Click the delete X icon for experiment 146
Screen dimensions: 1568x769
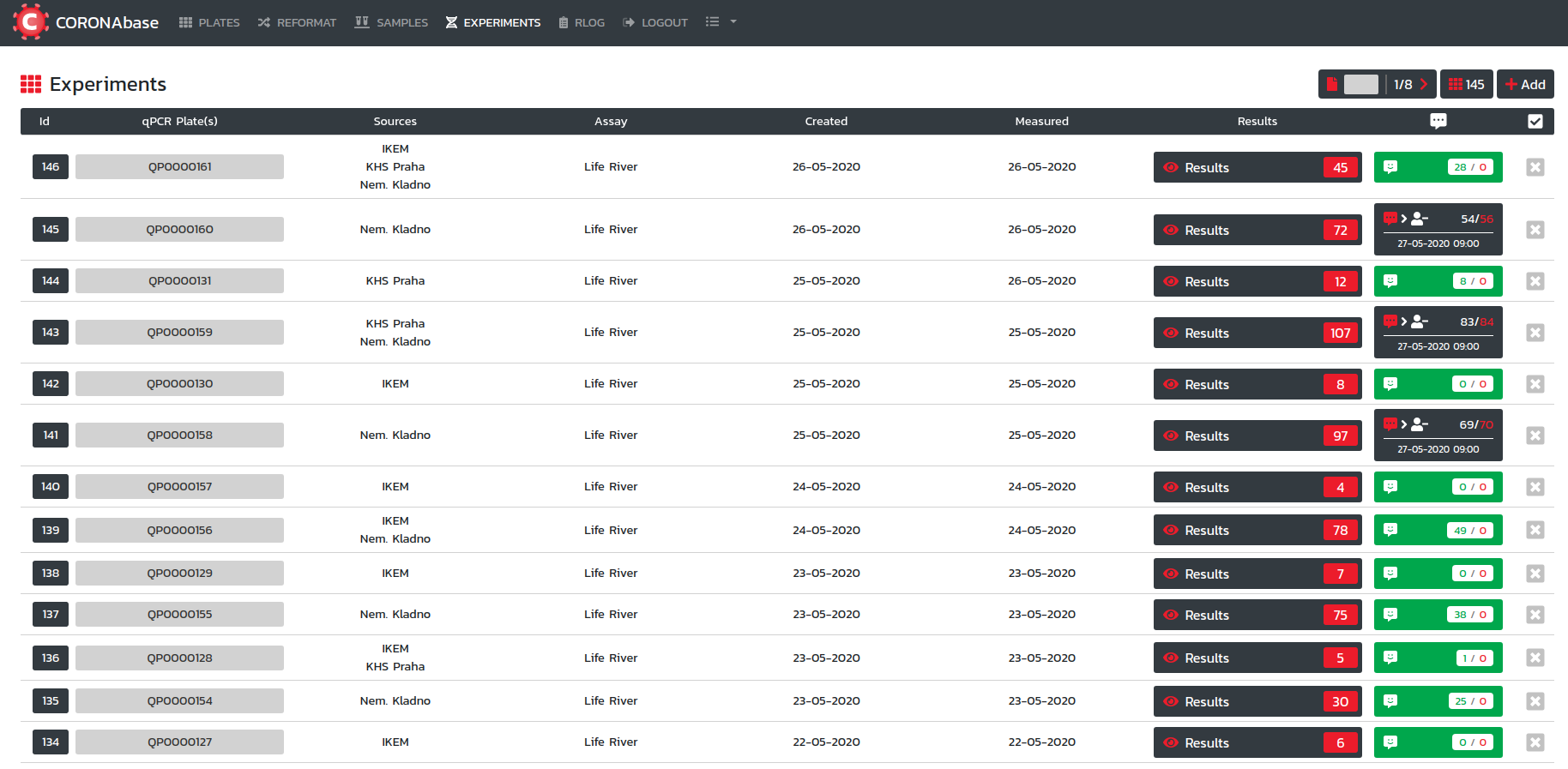coord(1535,167)
